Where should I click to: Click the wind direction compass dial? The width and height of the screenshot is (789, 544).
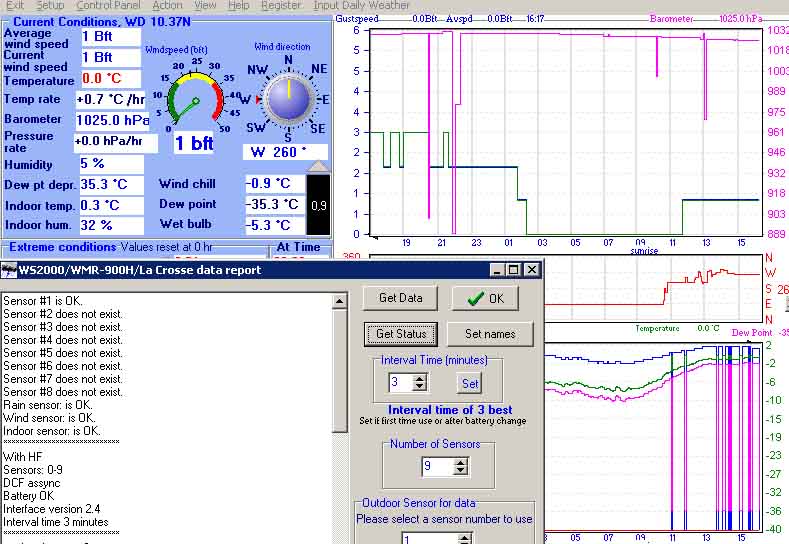click(288, 99)
